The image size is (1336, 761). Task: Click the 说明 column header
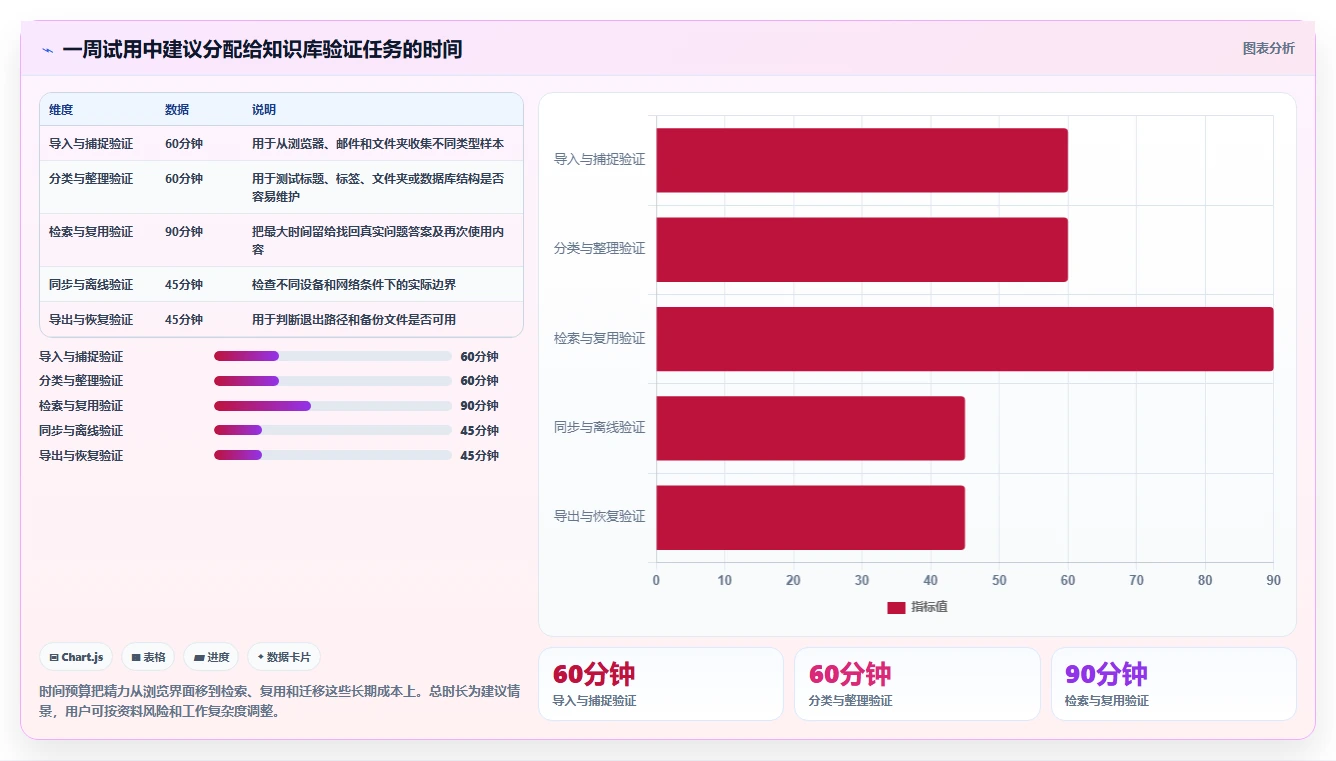click(x=264, y=110)
